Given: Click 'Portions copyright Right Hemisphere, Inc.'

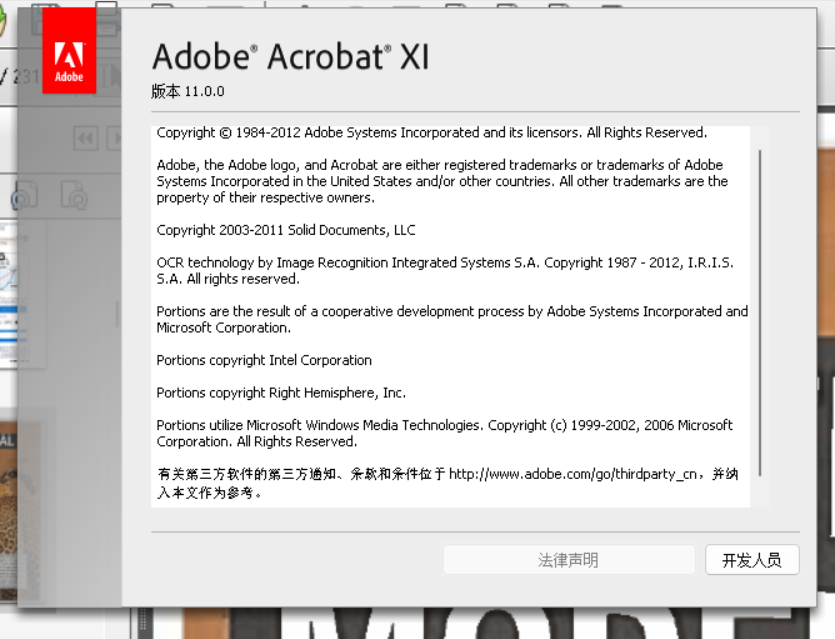Looking at the screenshot, I should [x=281, y=393].
